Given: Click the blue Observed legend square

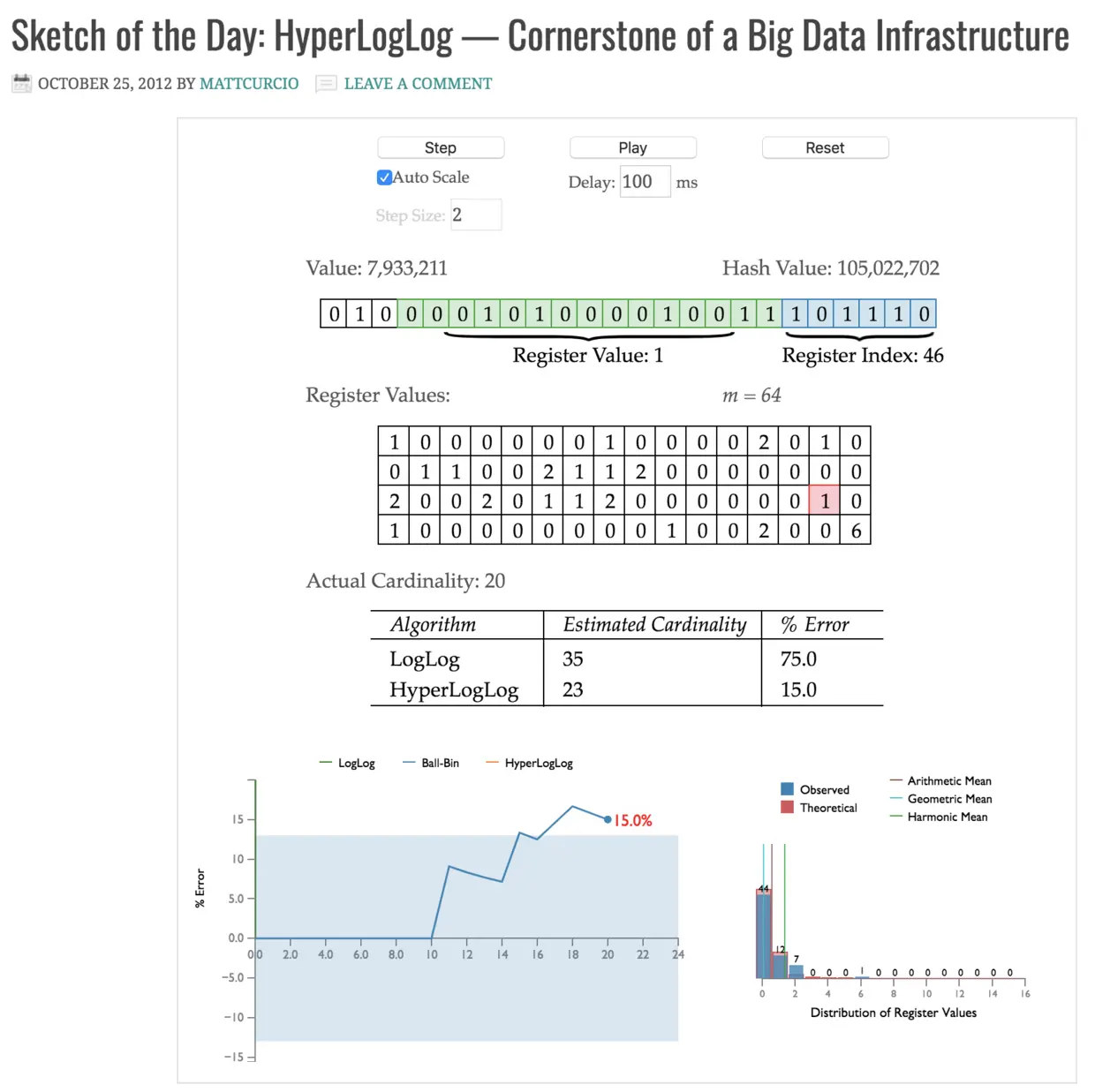Looking at the screenshot, I should pos(787,789).
